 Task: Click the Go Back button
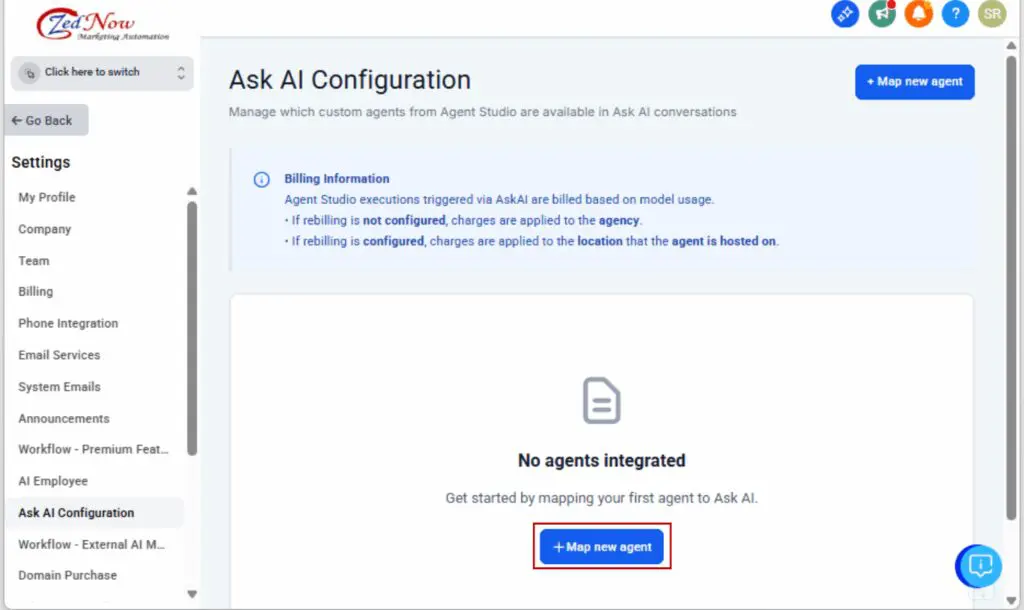coord(45,119)
